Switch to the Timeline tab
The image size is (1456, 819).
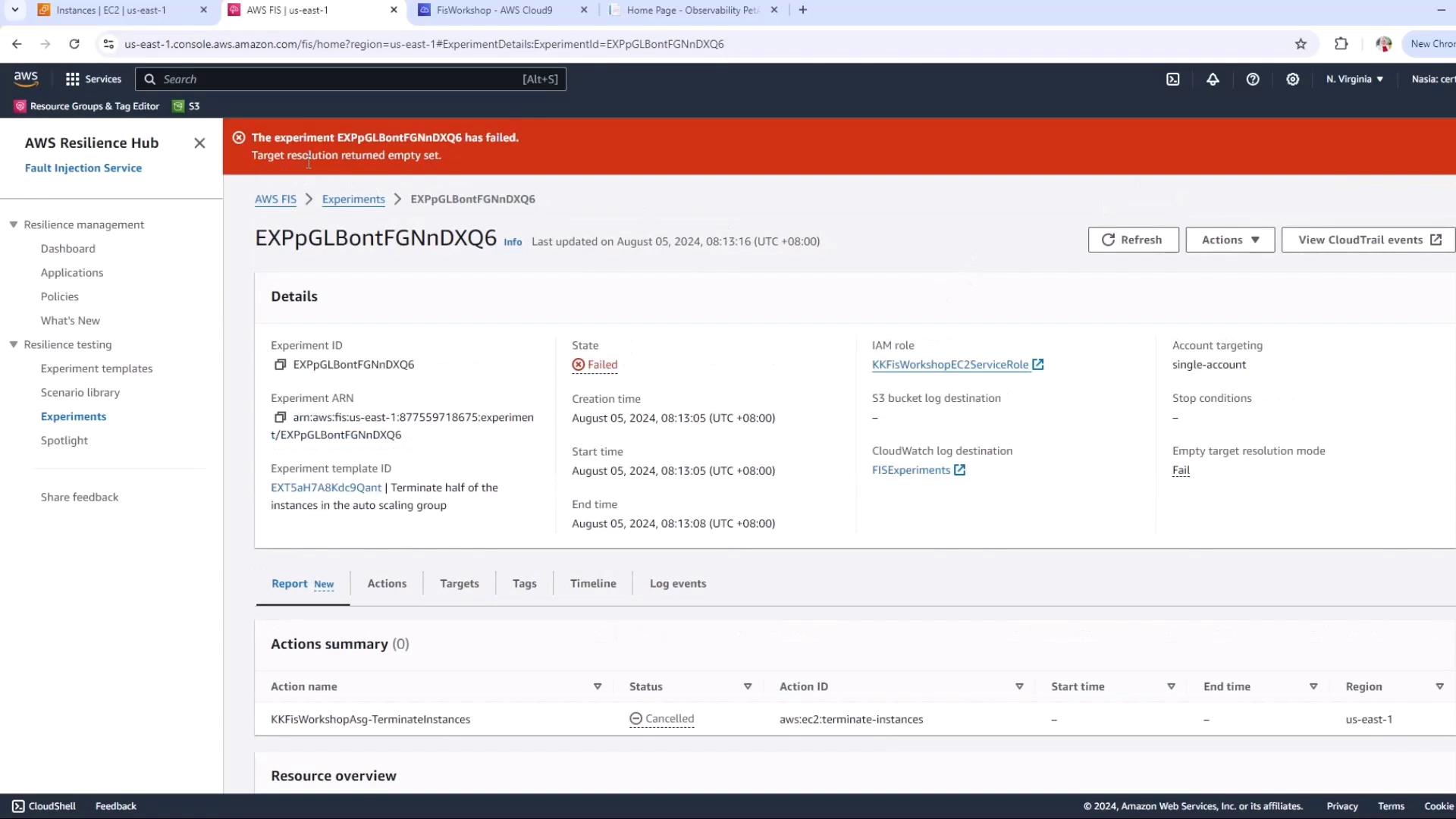coord(593,583)
